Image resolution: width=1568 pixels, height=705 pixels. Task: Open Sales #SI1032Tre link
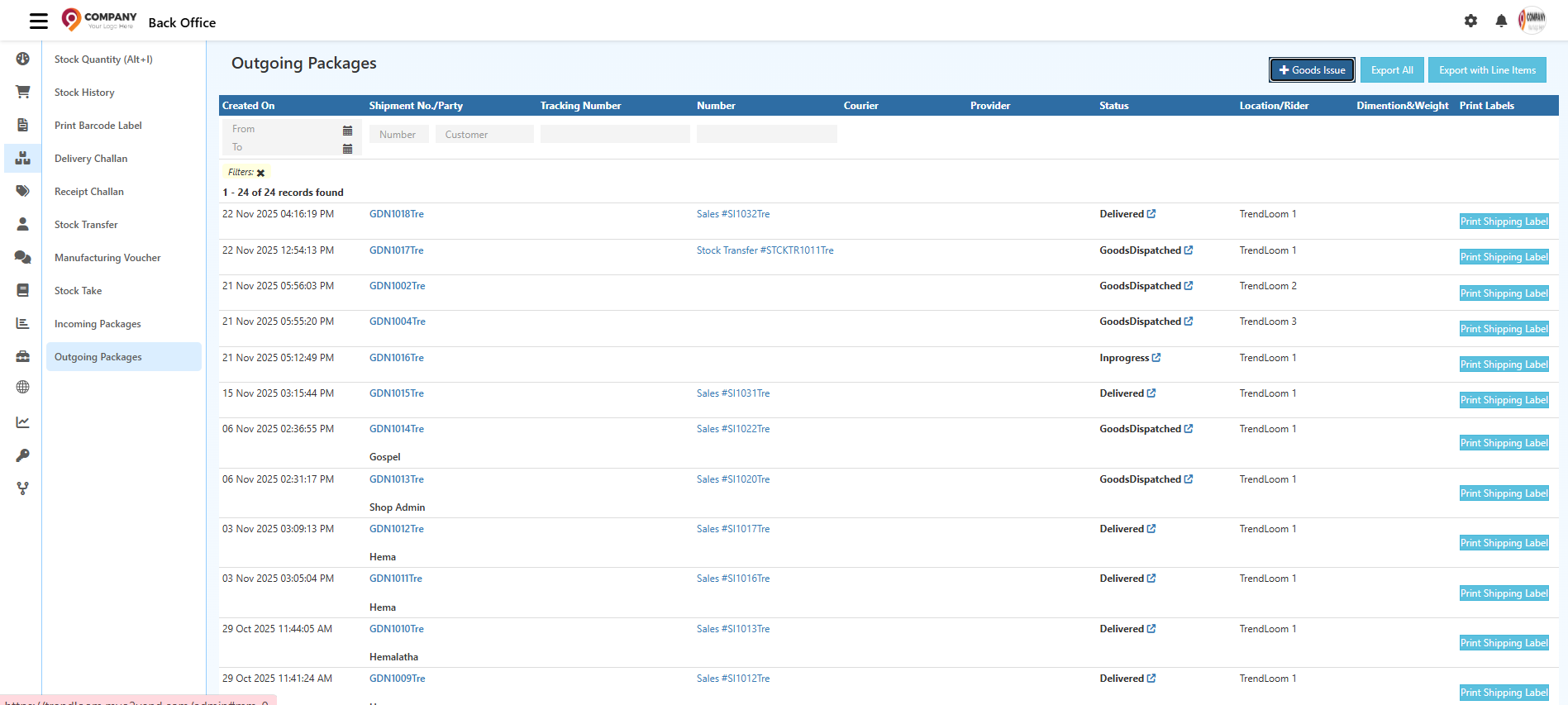coord(733,213)
